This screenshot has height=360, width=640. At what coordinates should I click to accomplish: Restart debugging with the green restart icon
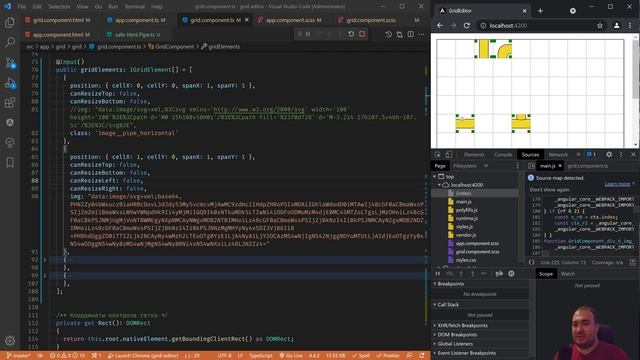(351, 34)
